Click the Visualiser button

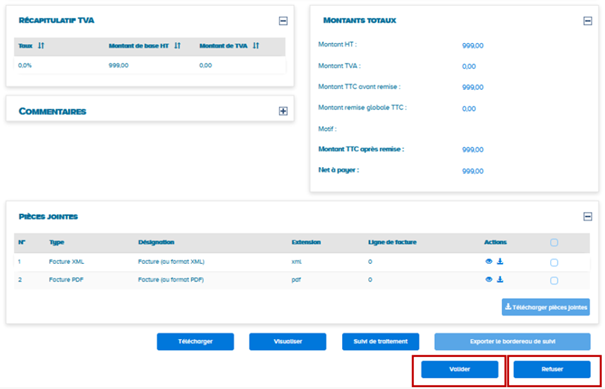288,342
